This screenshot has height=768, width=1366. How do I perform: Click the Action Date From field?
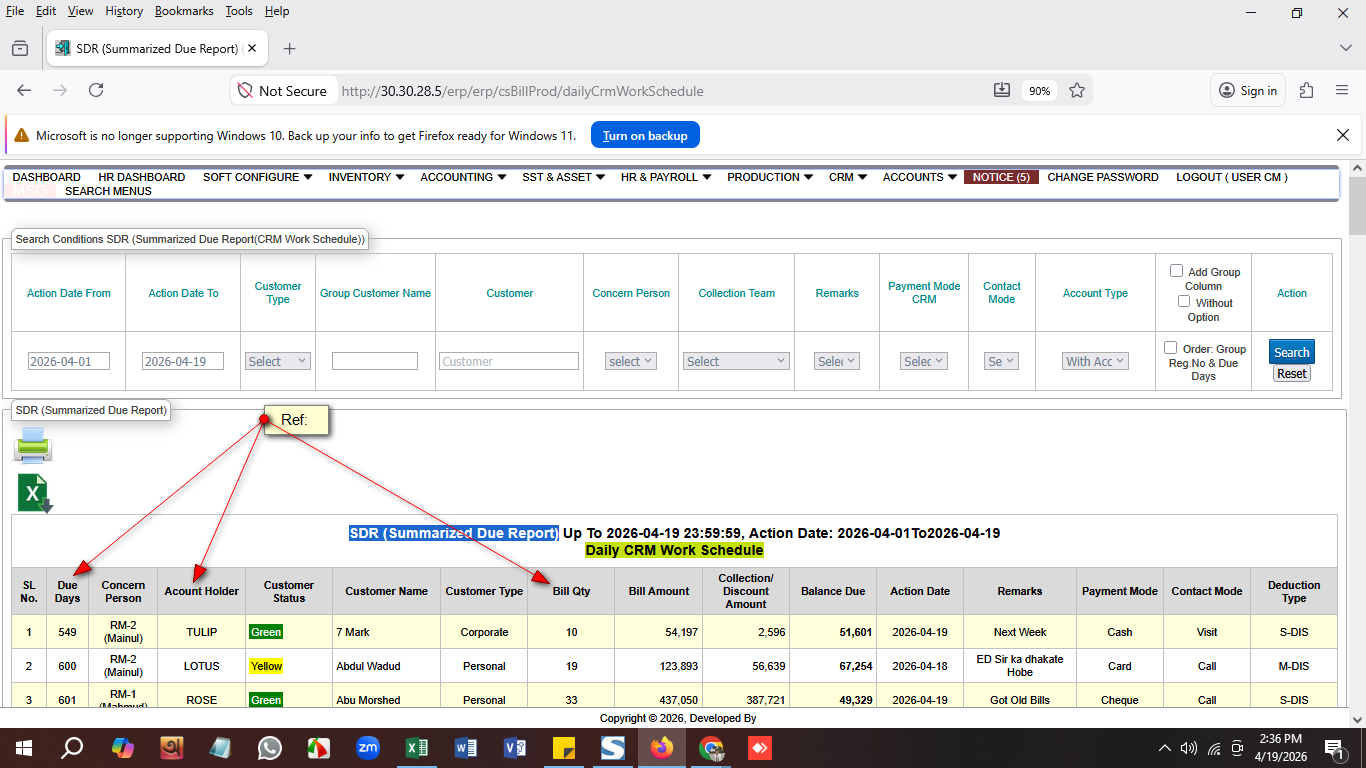coord(69,361)
